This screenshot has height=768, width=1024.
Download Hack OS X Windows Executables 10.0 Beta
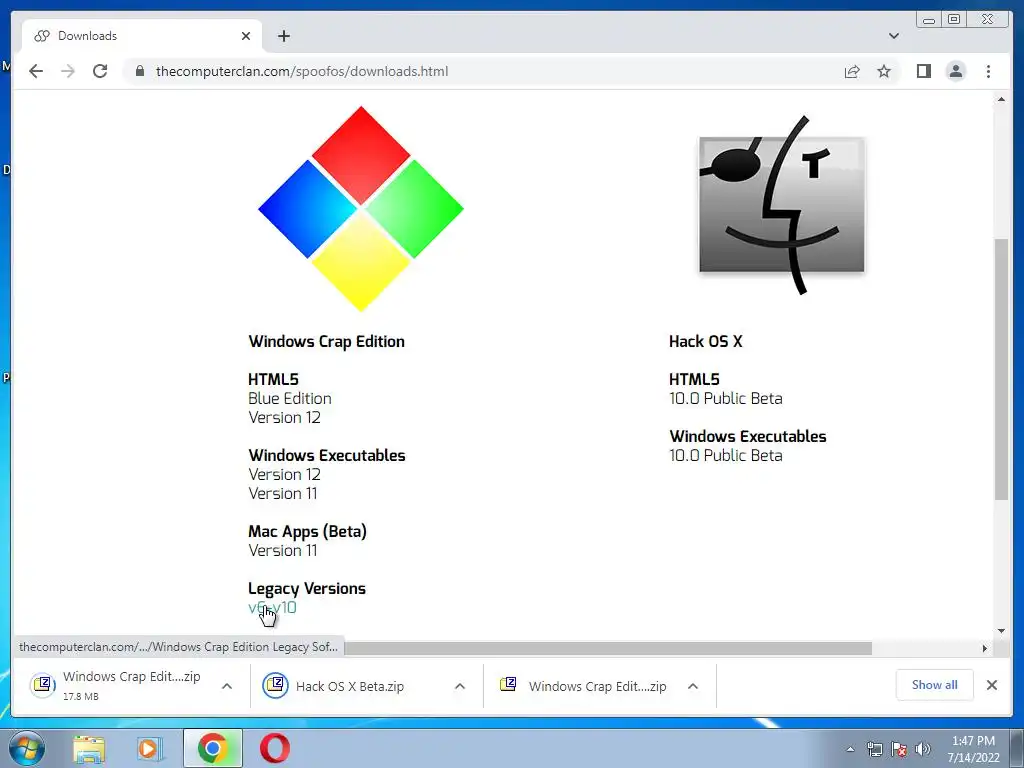coord(726,455)
